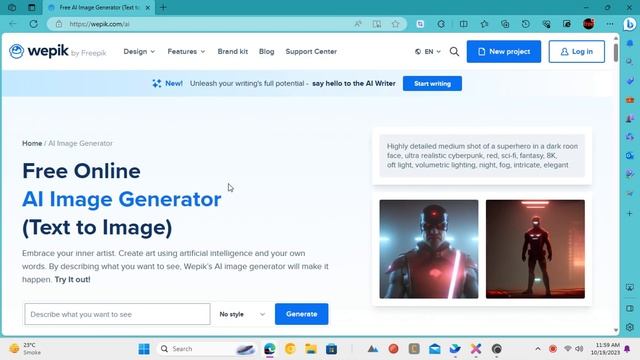Open Collections toolbar icon

point(505,24)
